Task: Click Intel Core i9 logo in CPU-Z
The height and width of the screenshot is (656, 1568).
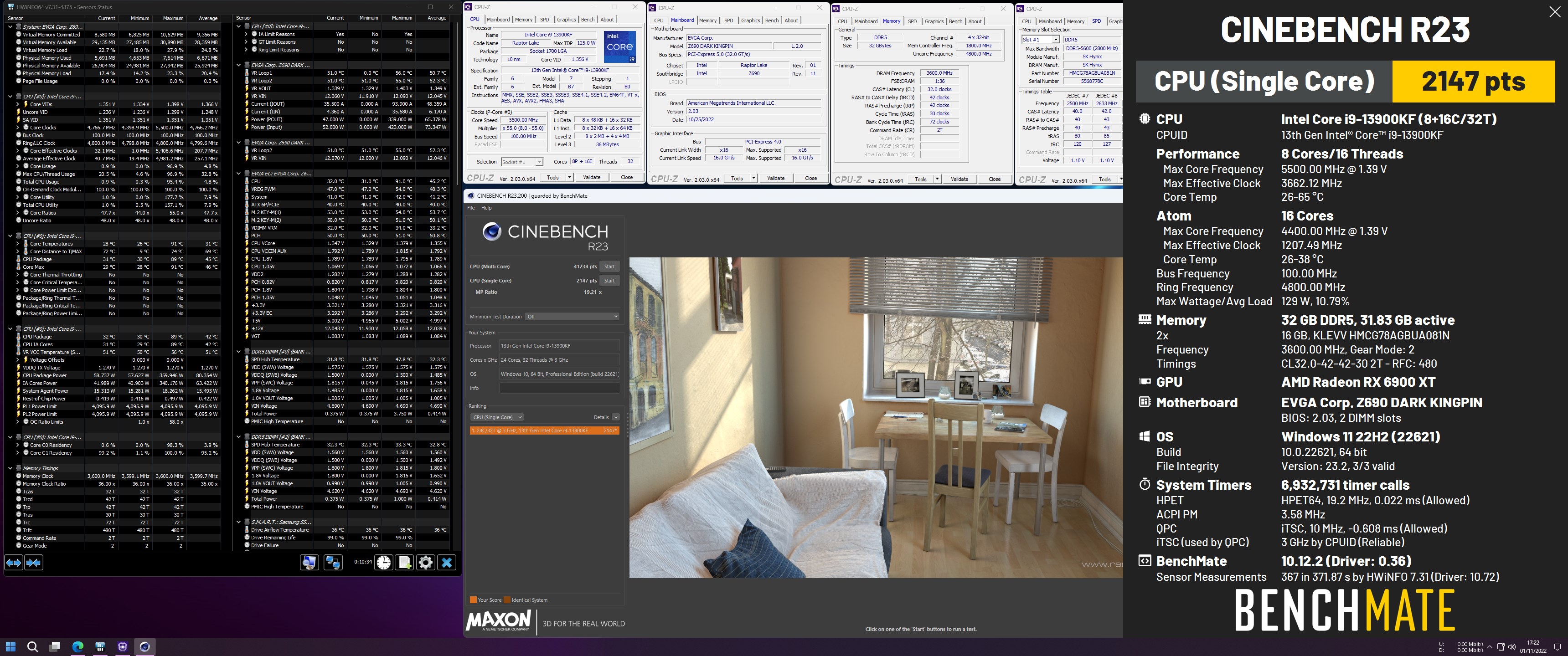Action: coord(619,47)
